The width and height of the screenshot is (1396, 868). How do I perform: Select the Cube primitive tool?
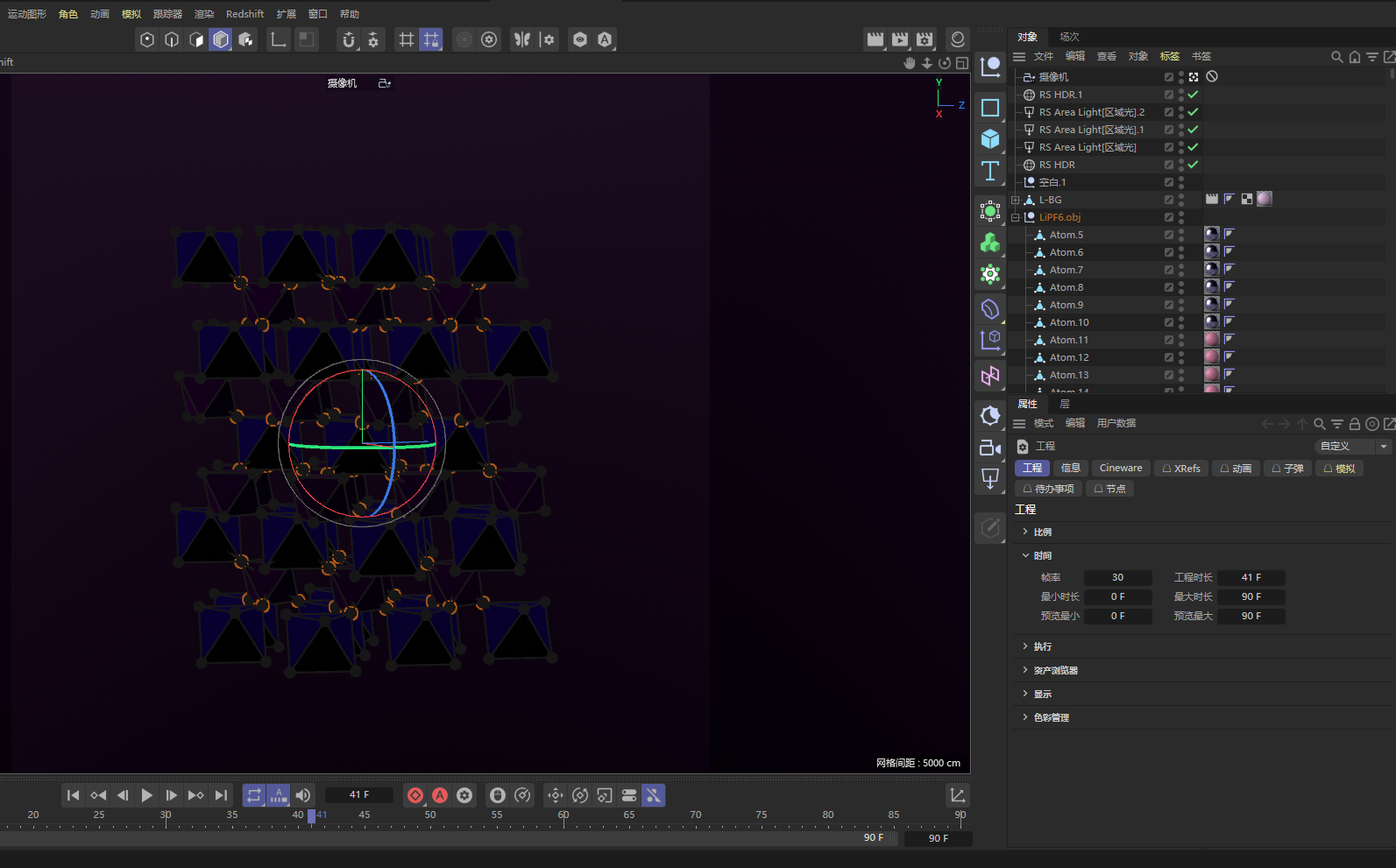990,139
